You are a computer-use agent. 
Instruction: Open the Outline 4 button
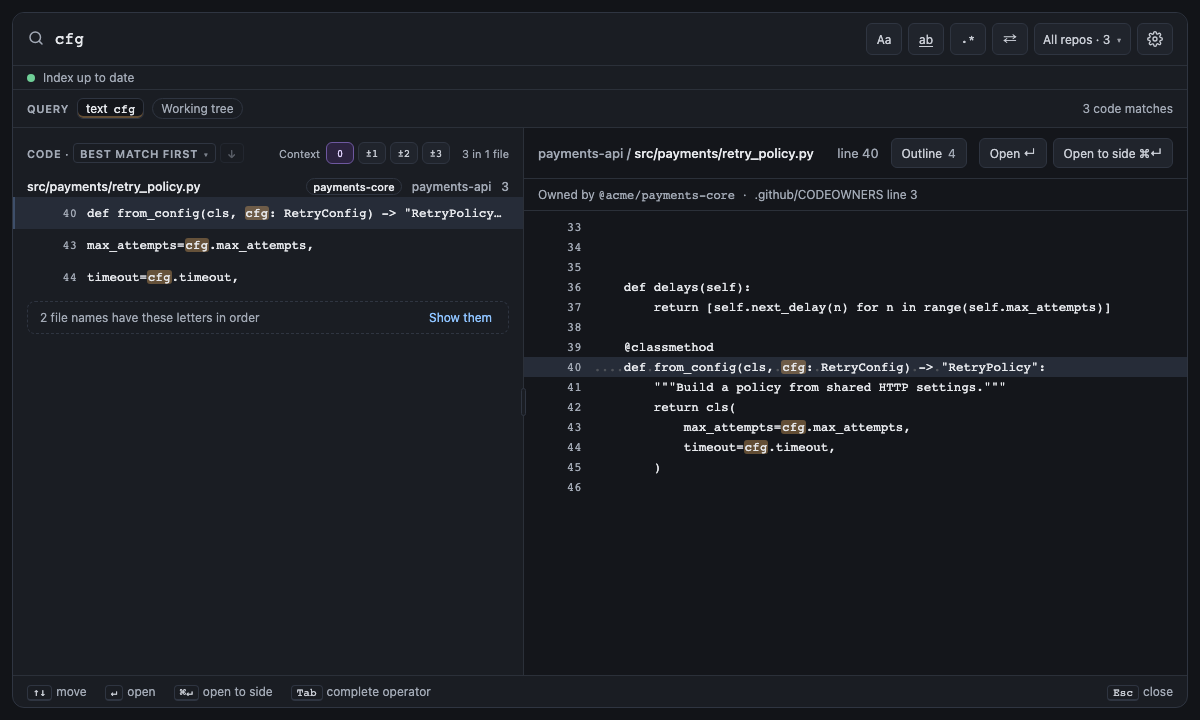[x=929, y=153]
